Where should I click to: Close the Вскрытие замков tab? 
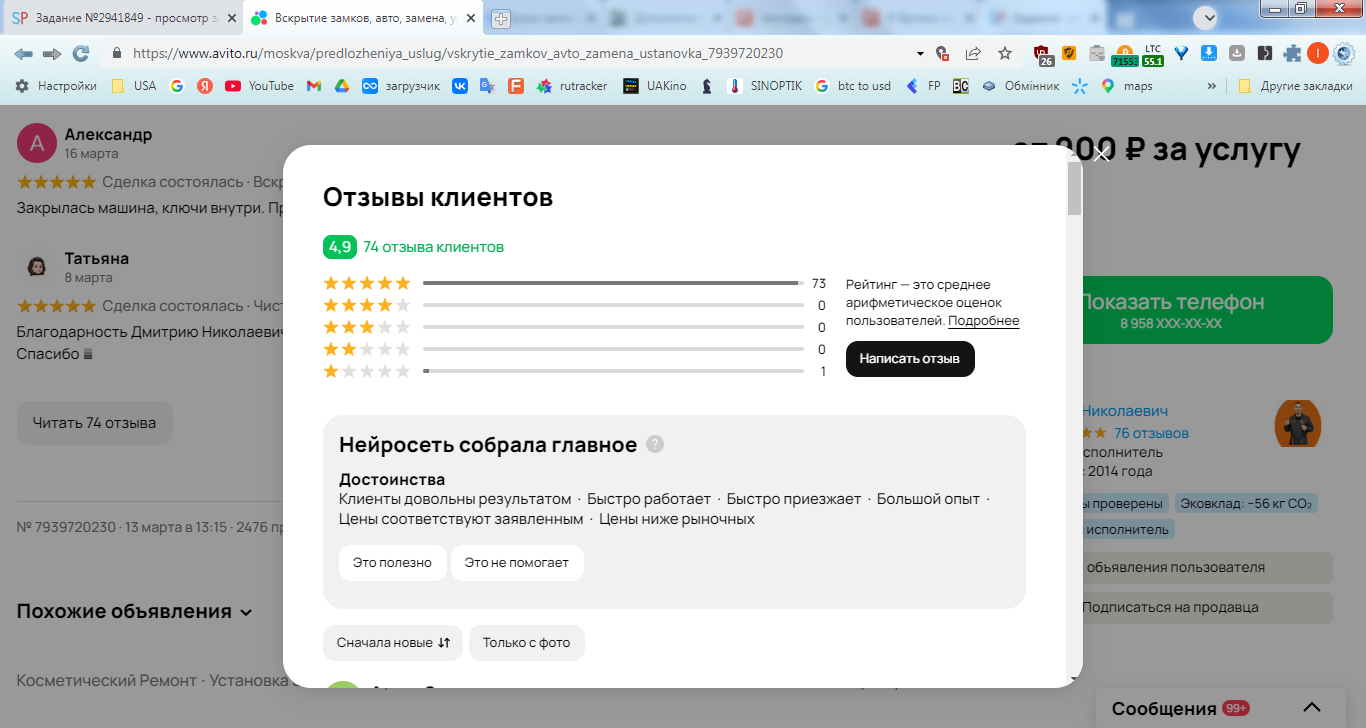pyautogui.click(x=472, y=18)
